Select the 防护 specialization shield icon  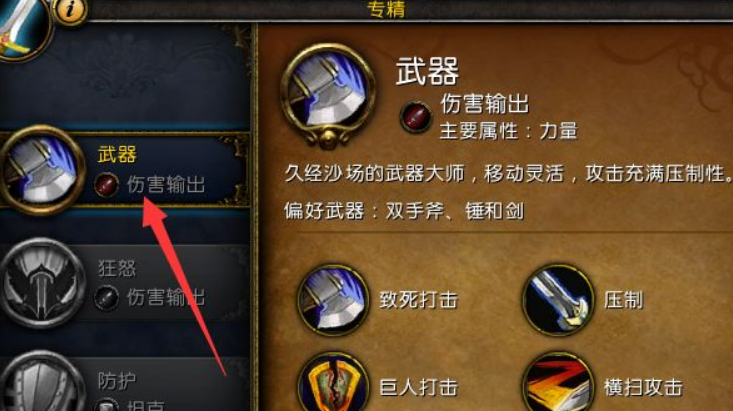(x=43, y=382)
